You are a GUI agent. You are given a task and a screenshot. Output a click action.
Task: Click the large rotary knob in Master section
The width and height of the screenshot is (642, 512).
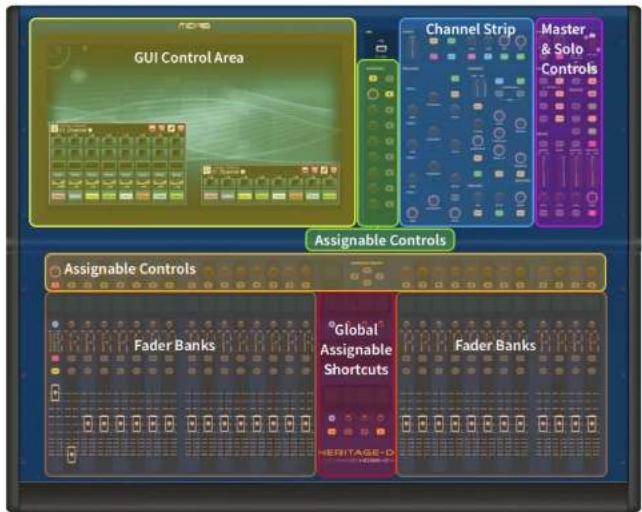coord(592,198)
